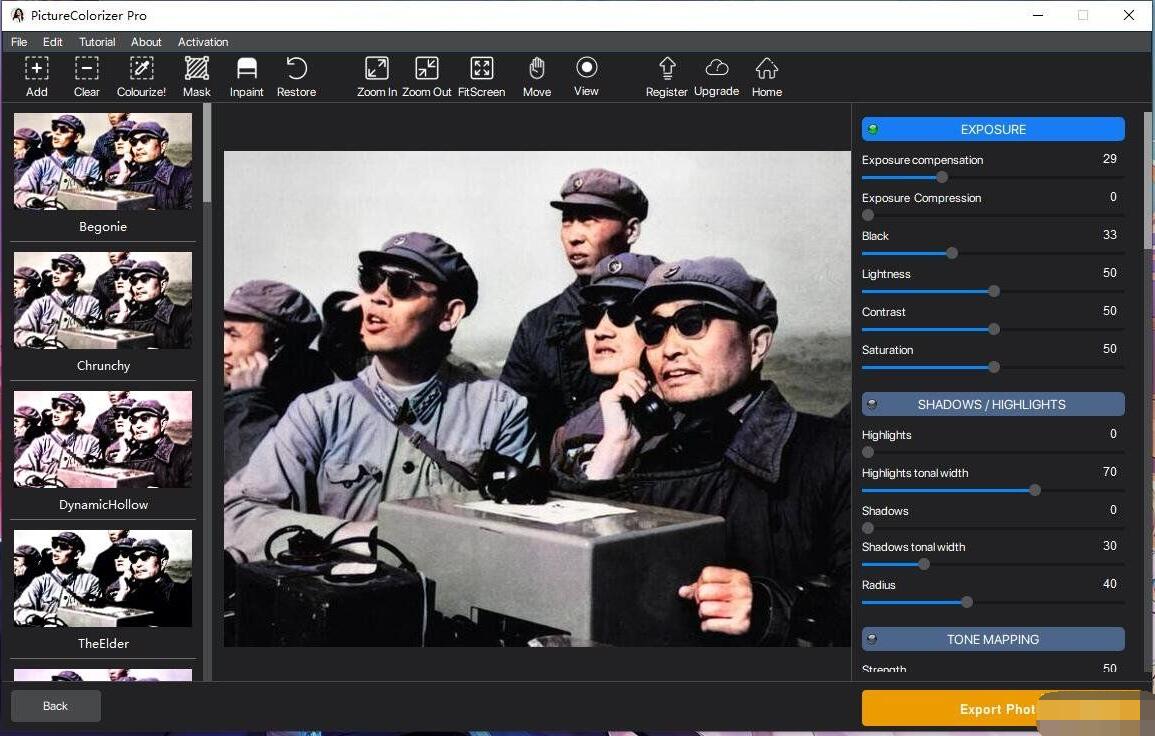Image resolution: width=1155 pixels, height=736 pixels.
Task: Click the TheElder preset name label
Action: 103,644
